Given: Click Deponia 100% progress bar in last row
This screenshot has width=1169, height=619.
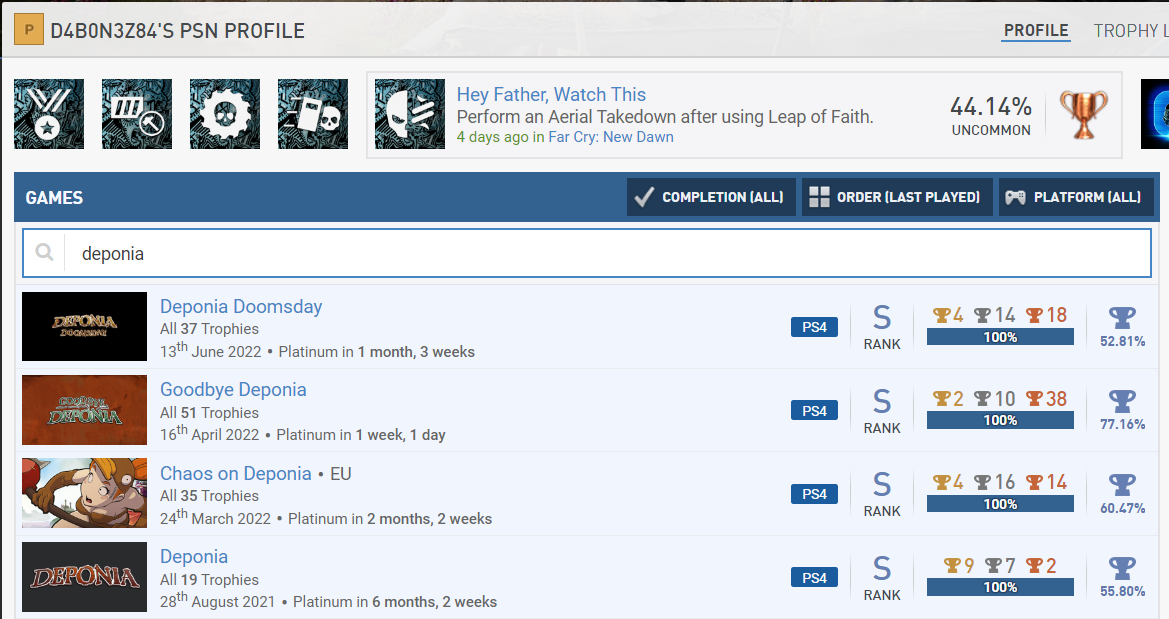Looking at the screenshot, I should pos(1000,588).
